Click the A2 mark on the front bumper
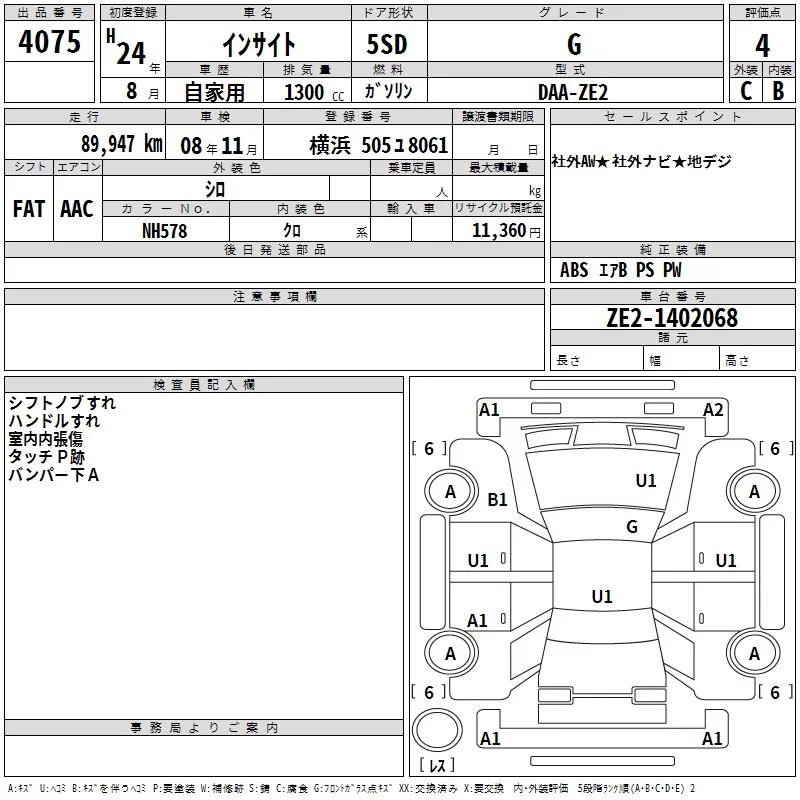The width and height of the screenshot is (800, 800). (x=713, y=409)
